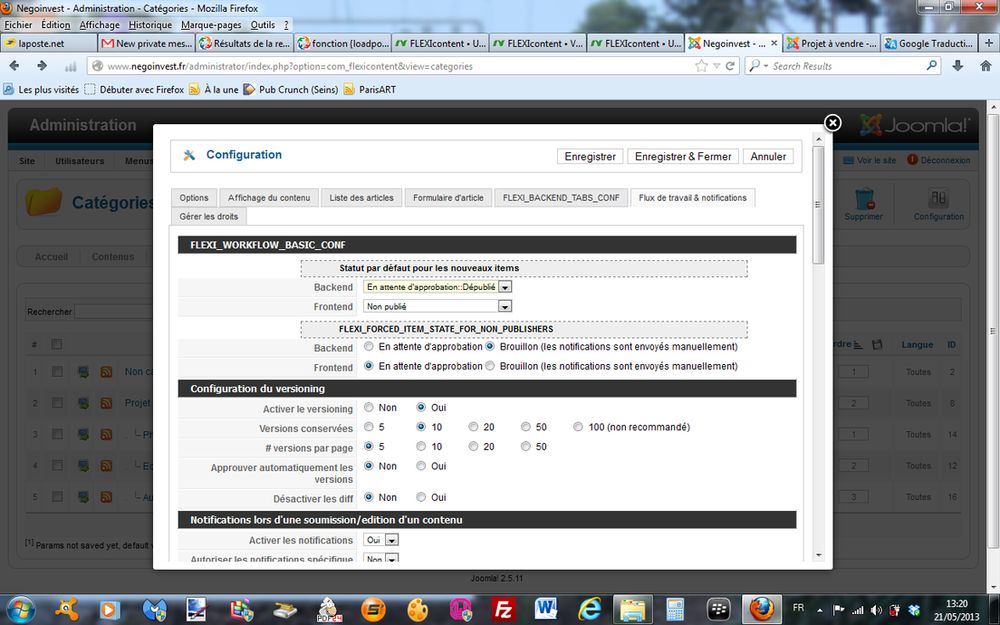Image resolution: width=1000 pixels, height=625 pixels.
Task: Open the Backend default status dropdown
Action: [438, 287]
